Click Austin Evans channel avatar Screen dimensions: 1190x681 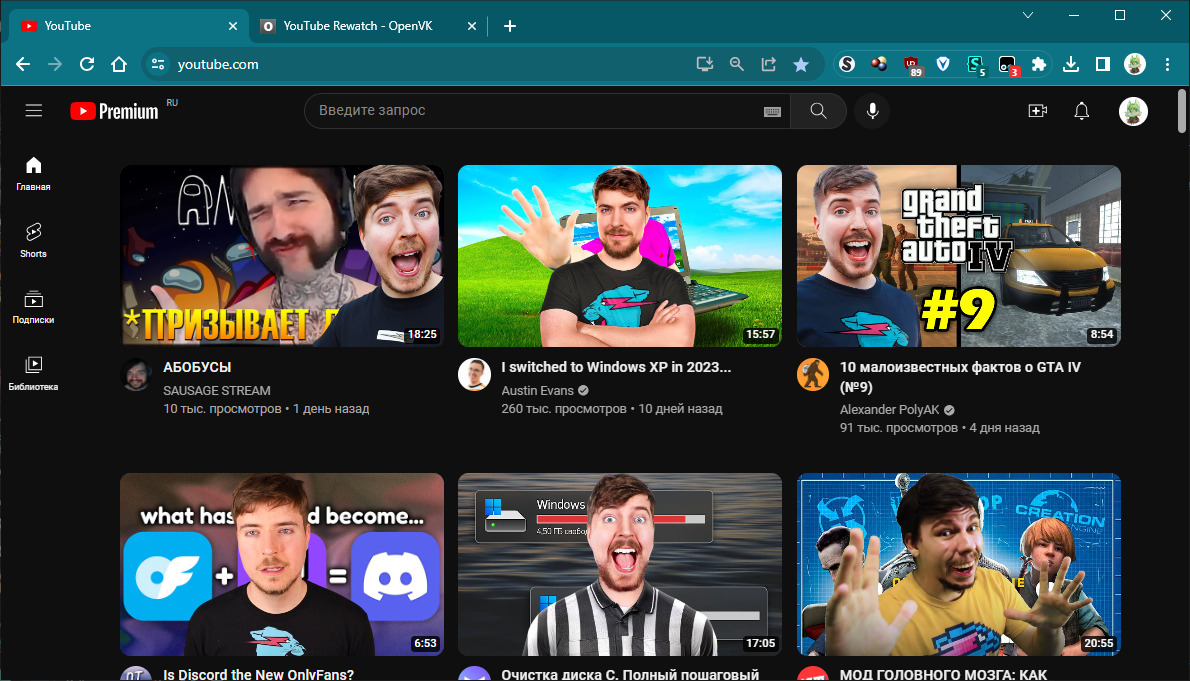474,374
